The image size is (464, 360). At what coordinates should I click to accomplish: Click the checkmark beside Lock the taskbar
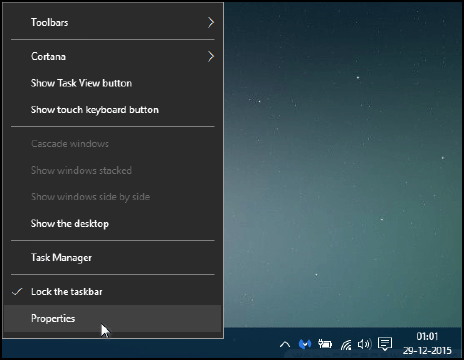point(17,292)
